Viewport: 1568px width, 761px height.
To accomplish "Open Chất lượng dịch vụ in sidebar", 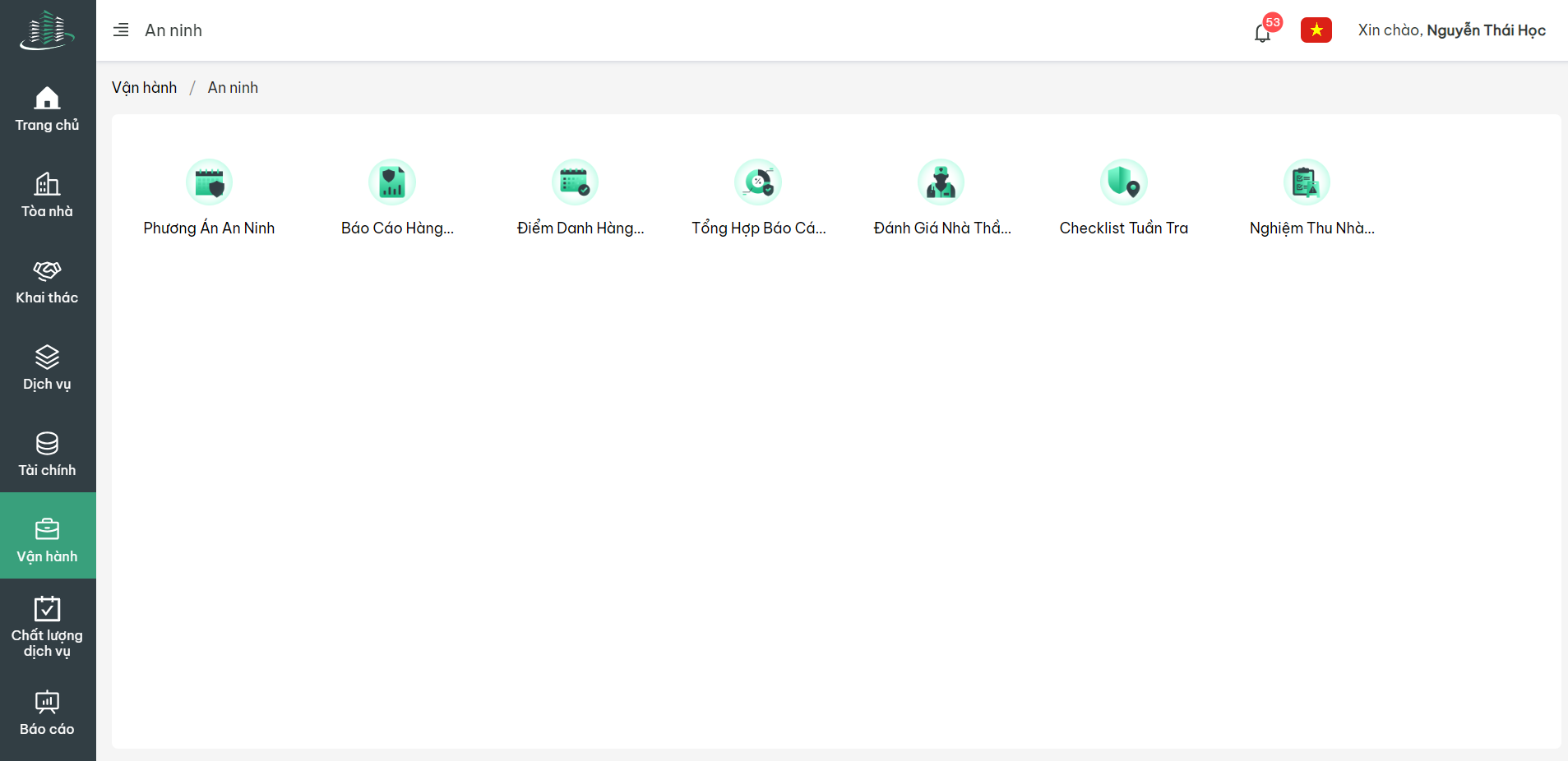I will [48, 626].
